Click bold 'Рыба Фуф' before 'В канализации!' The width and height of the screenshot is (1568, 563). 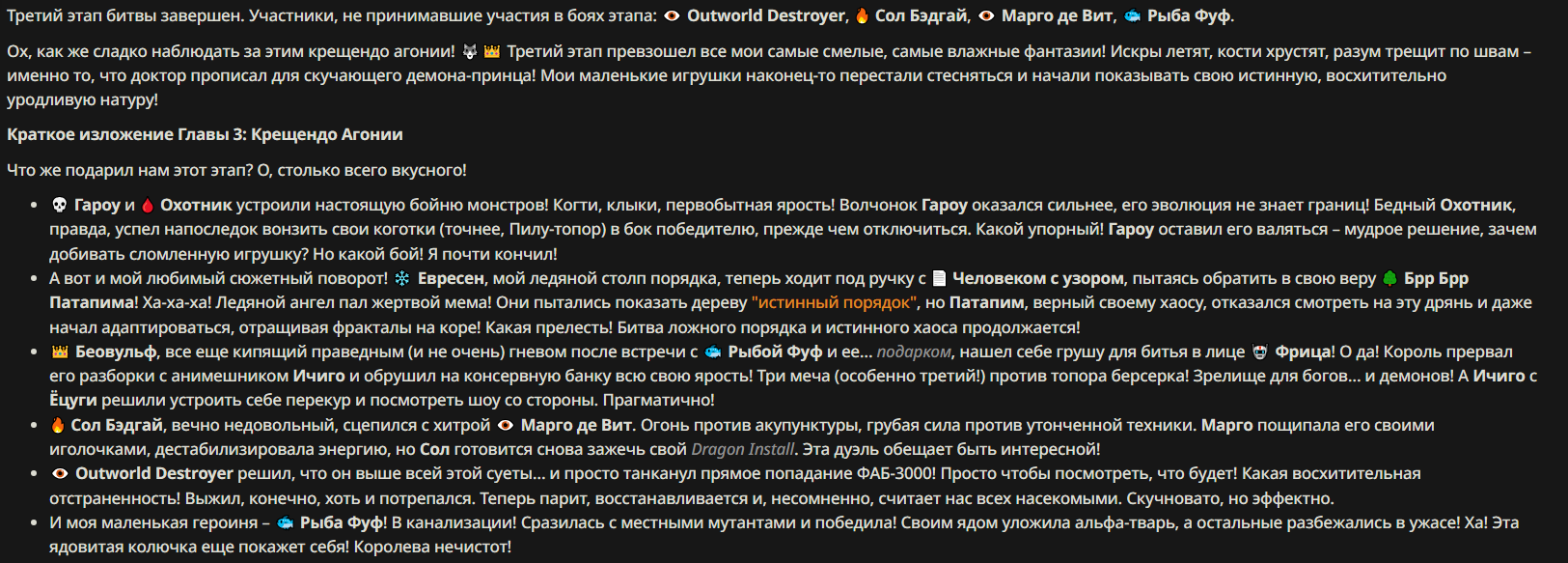(x=342, y=522)
